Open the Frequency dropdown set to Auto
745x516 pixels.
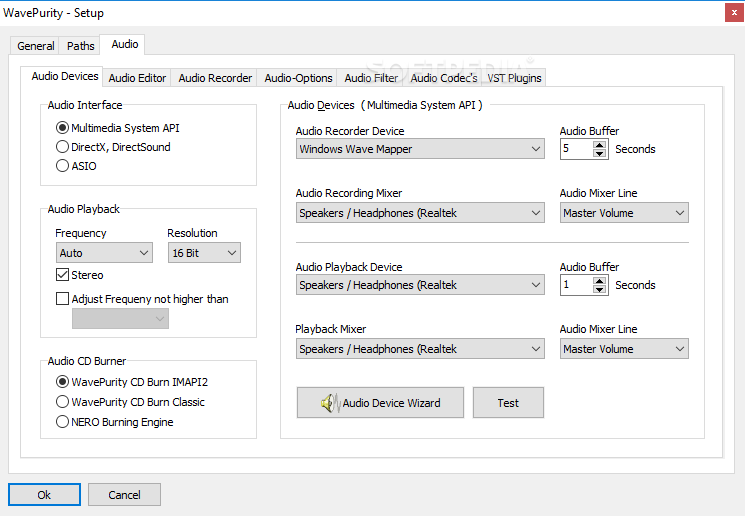coord(104,253)
